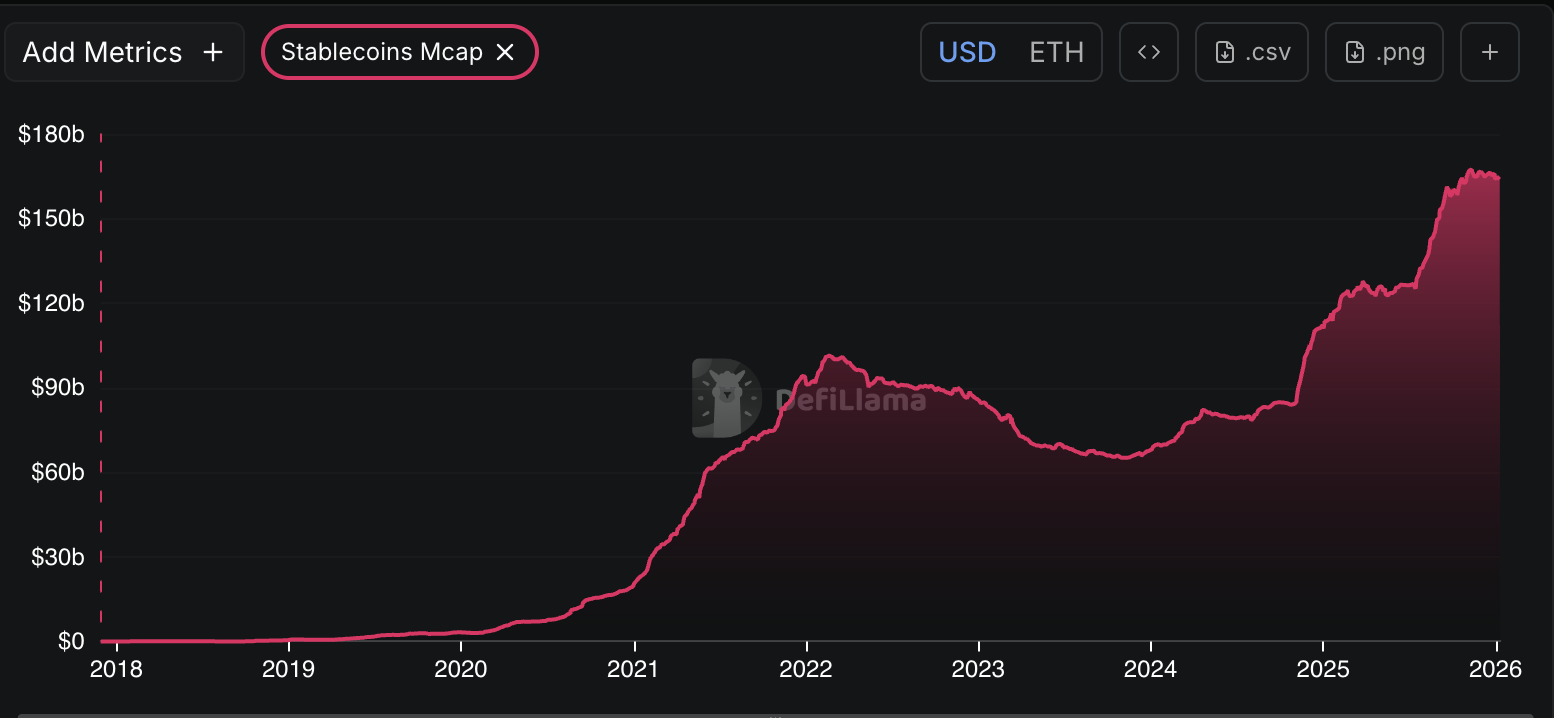Screen dimensions: 1554x718
Task: Click the 2022 label on the x-axis
Action: [x=806, y=668]
